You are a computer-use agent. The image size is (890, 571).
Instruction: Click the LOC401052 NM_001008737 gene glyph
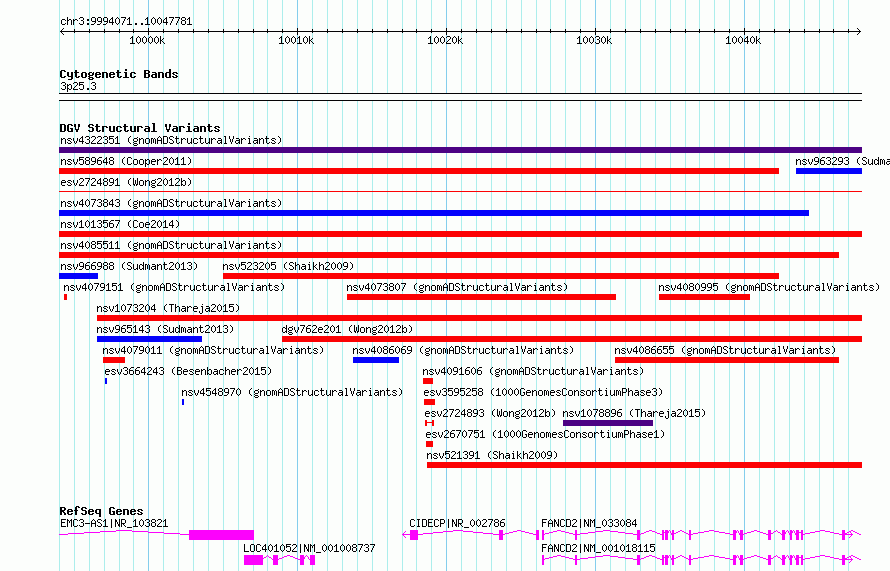pyautogui.click(x=279, y=561)
